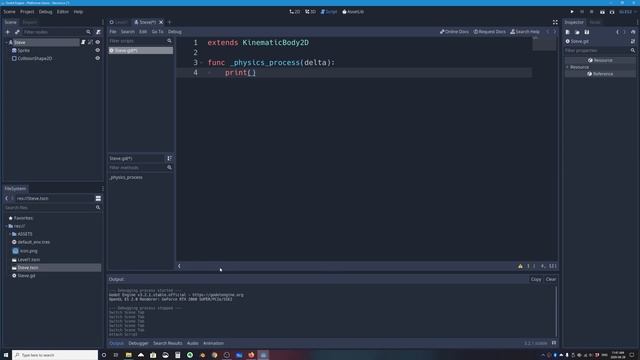
Task: Toggle distraction-free mode icon
Action: (x=555, y=22)
